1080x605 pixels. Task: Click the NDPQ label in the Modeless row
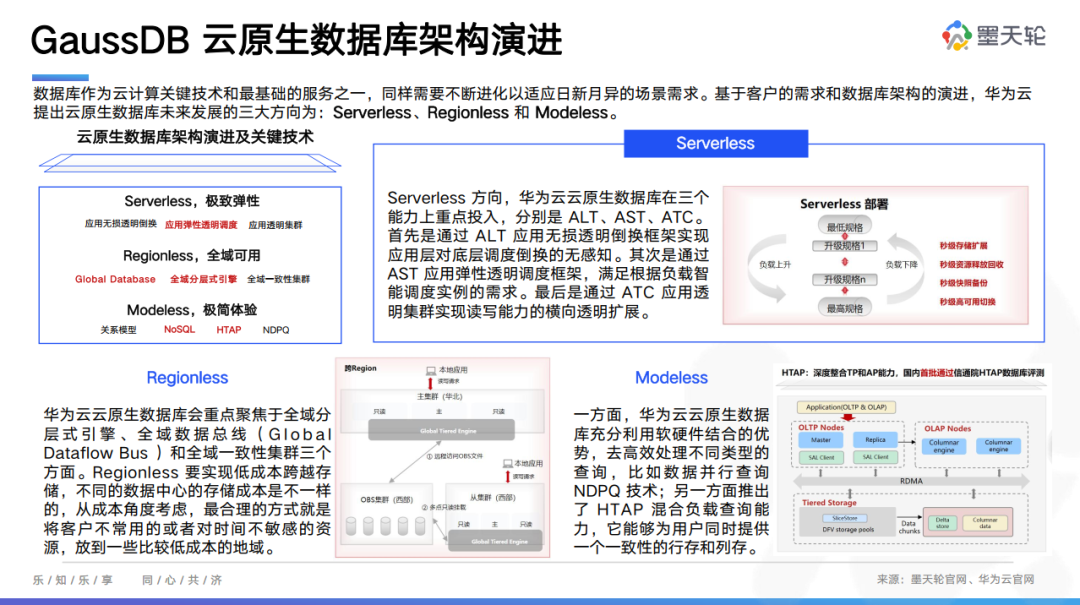point(276,330)
